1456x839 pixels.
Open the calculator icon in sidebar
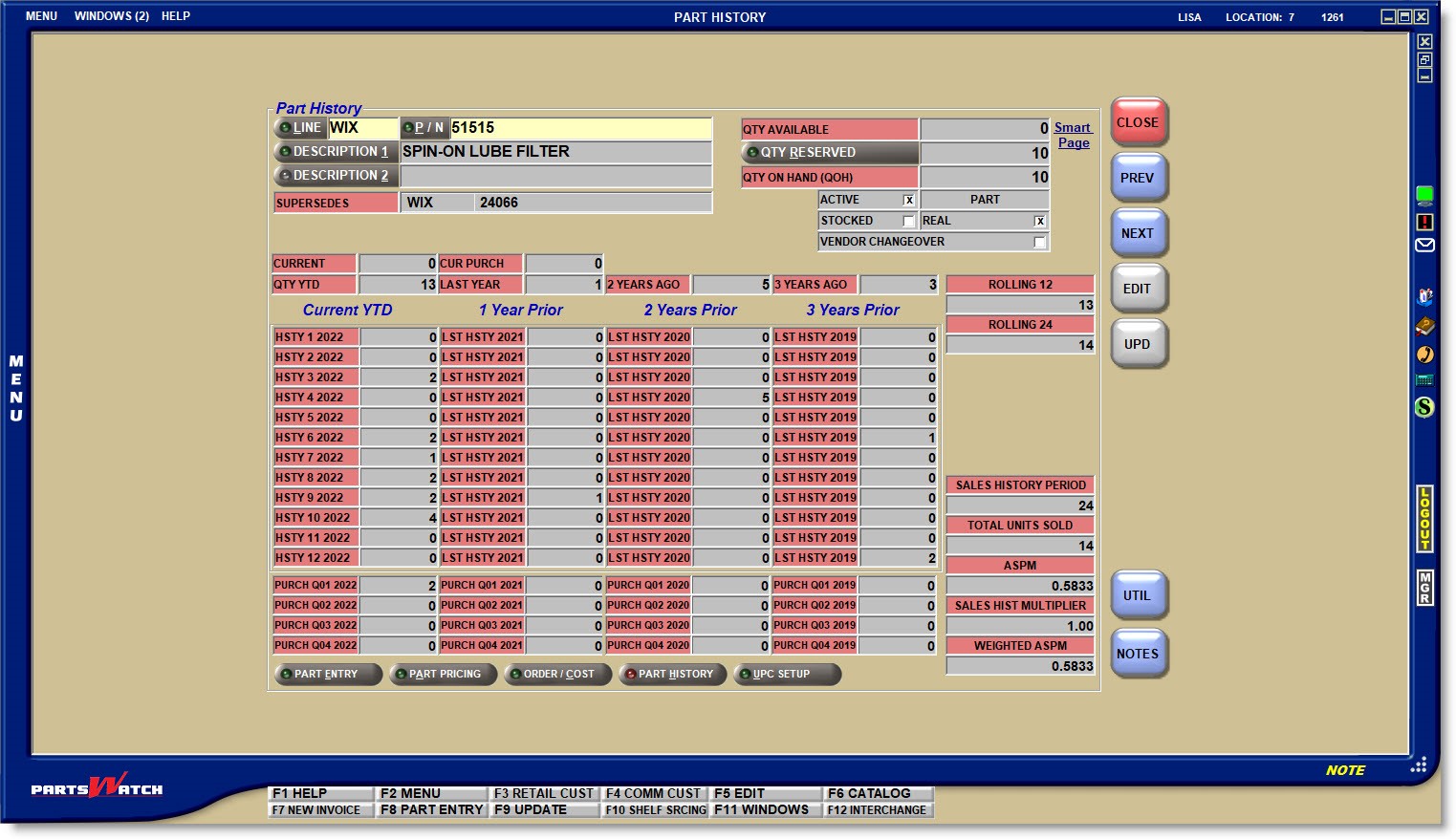pyautogui.click(x=1424, y=380)
